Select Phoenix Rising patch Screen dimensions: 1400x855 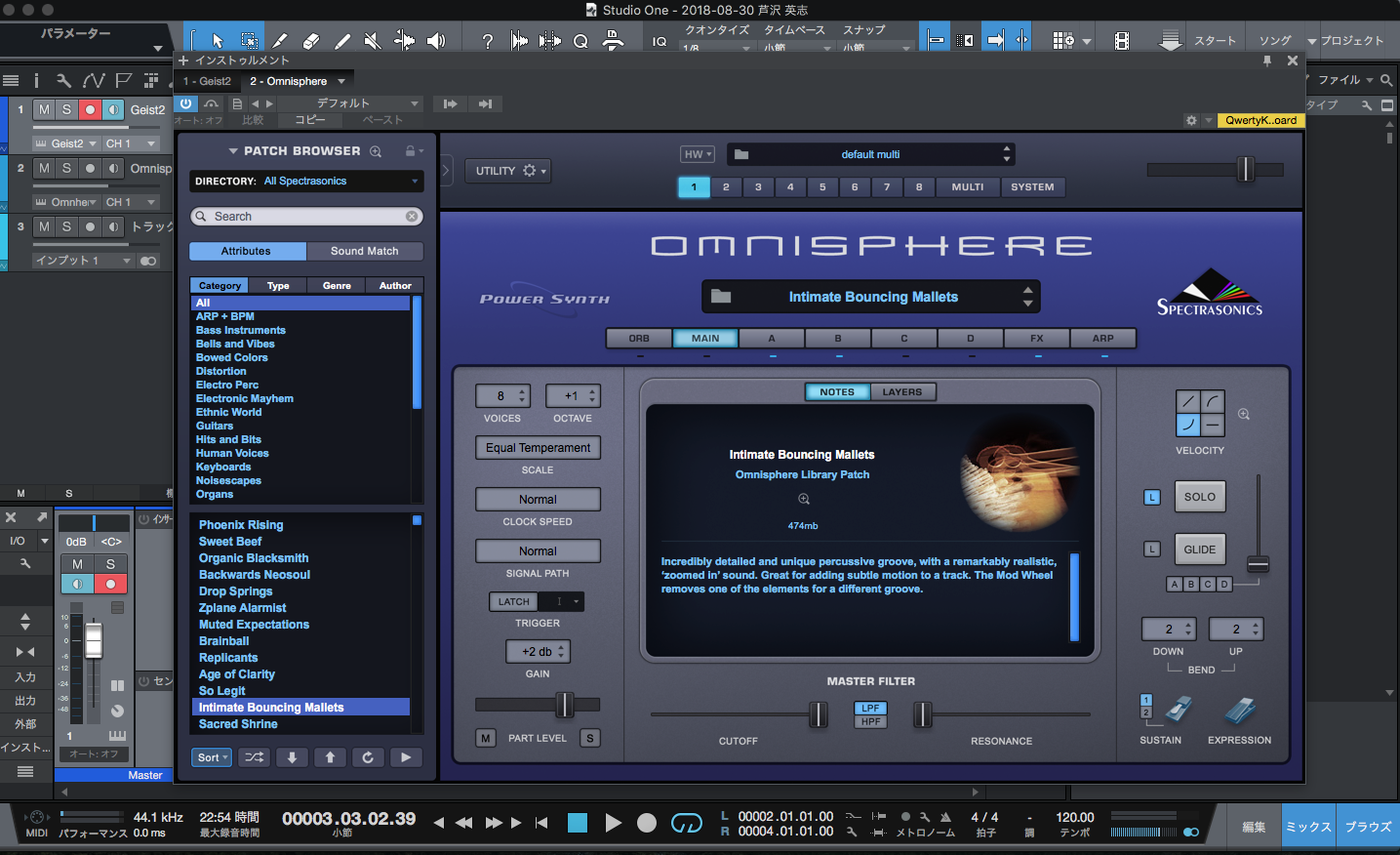[x=241, y=525]
